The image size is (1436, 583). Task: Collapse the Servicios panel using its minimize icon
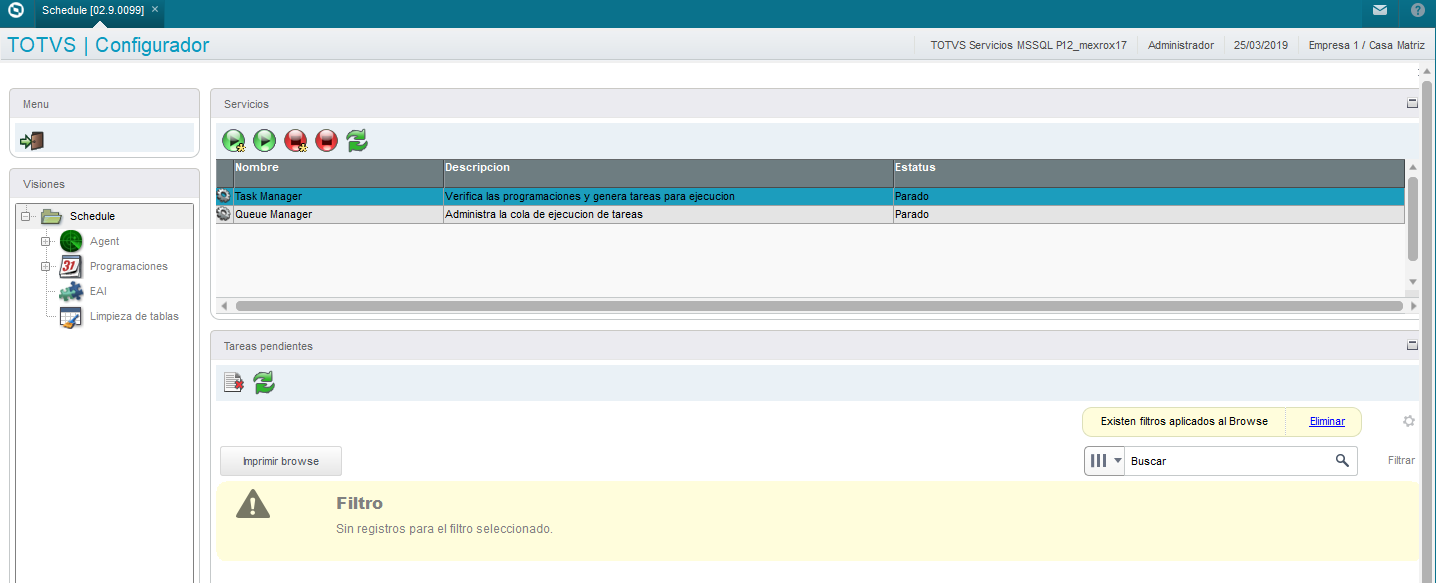pyautogui.click(x=1413, y=103)
